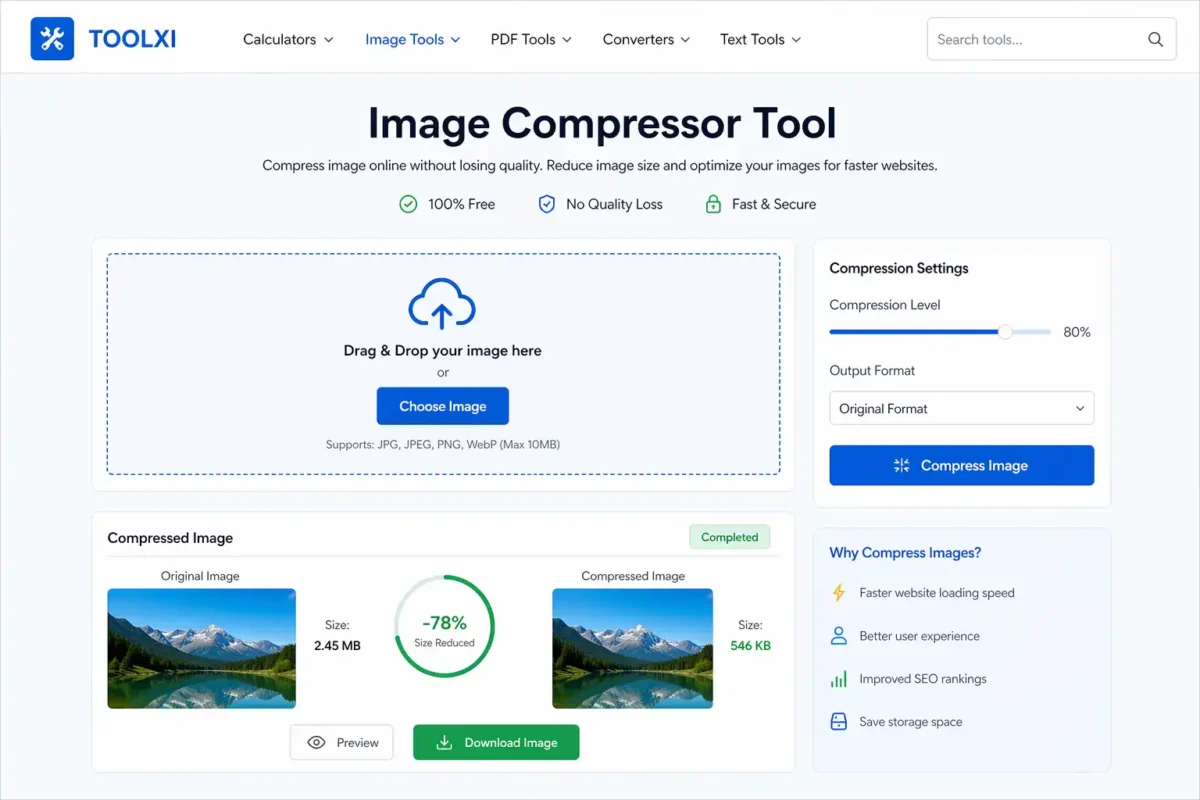Click the lightning bolt speed icon
Image resolution: width=1200 pixels, height=800 pixels.
(839, 593)
